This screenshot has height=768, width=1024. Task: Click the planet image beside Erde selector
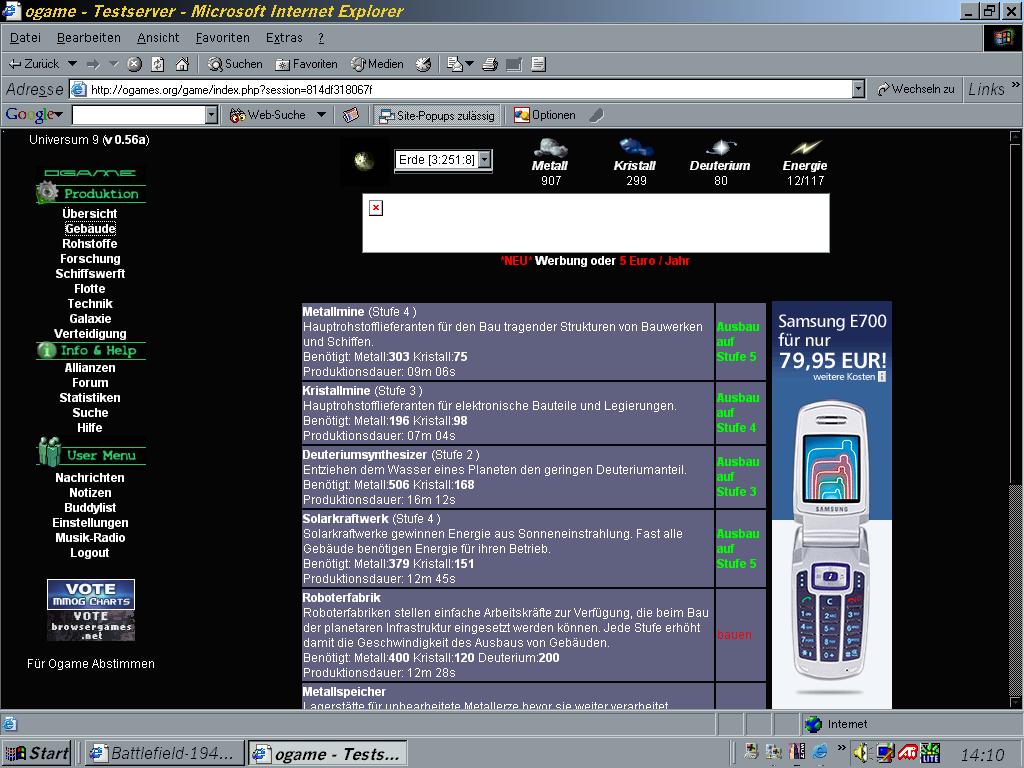click(364, 160)
